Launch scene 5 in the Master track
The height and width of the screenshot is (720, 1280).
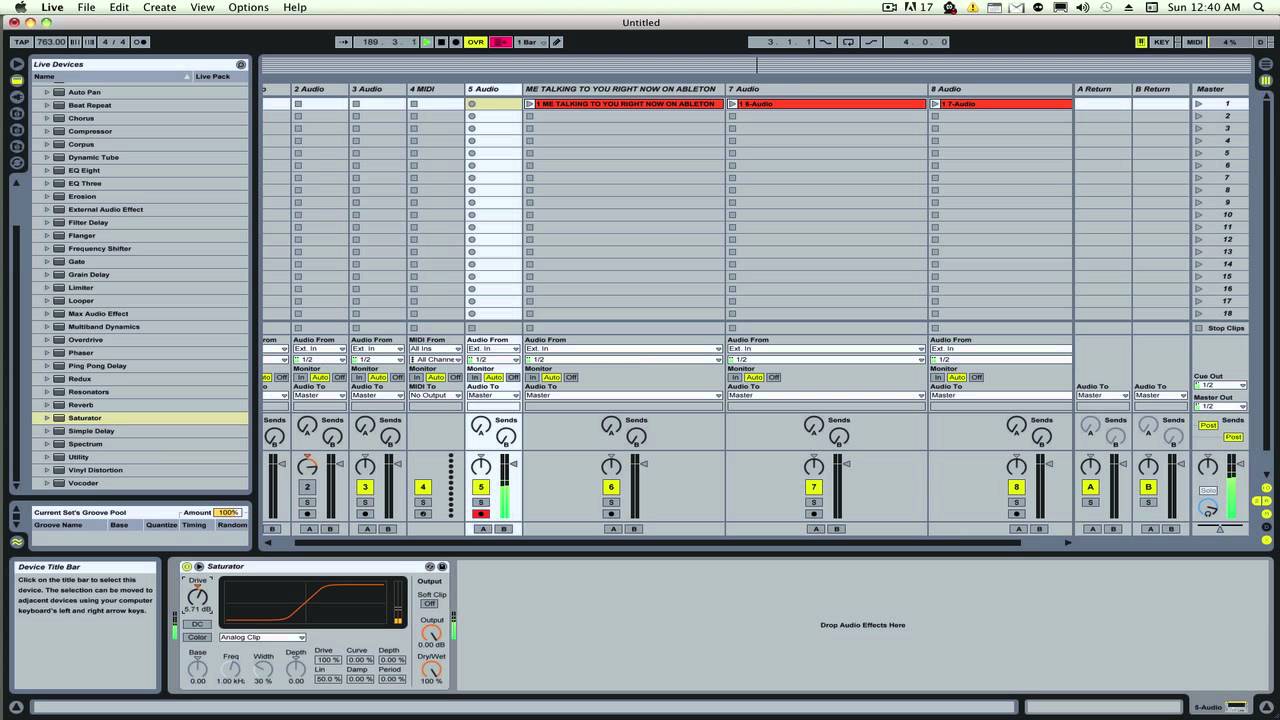click(1199, 153)
